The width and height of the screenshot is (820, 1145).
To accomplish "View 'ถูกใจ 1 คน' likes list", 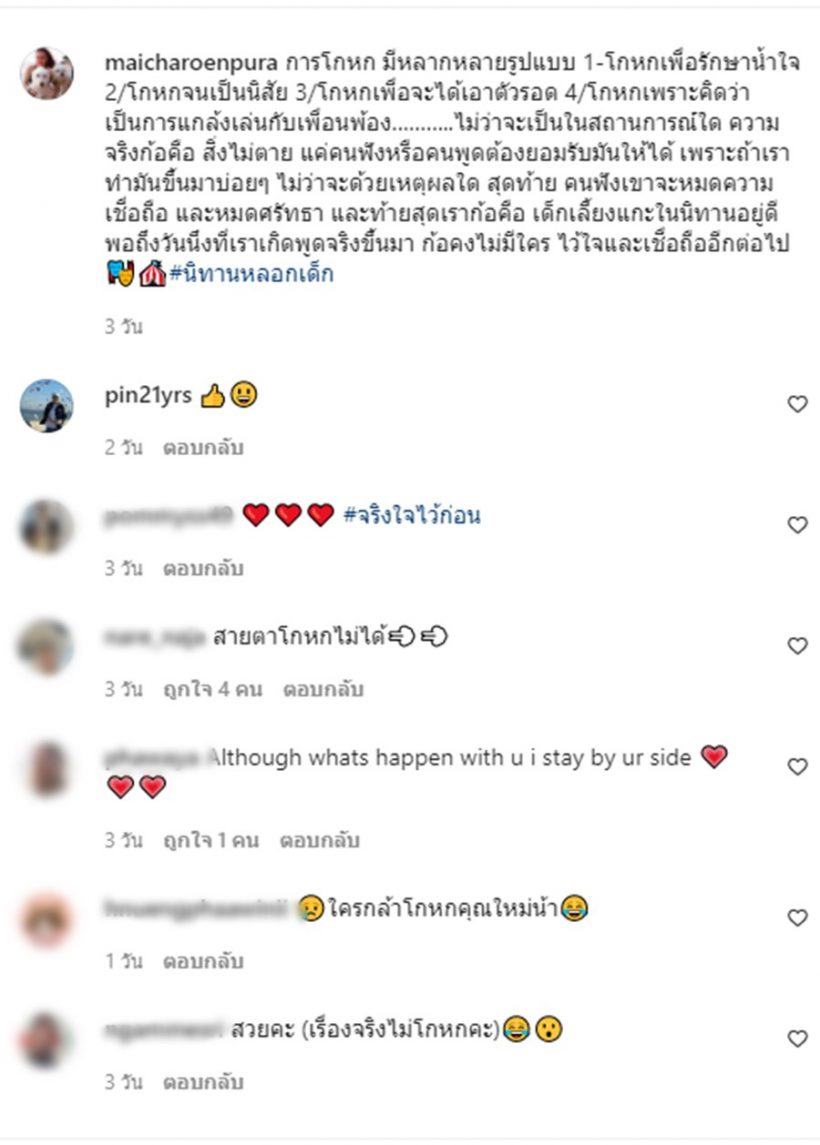I will [x=210, y=840].
